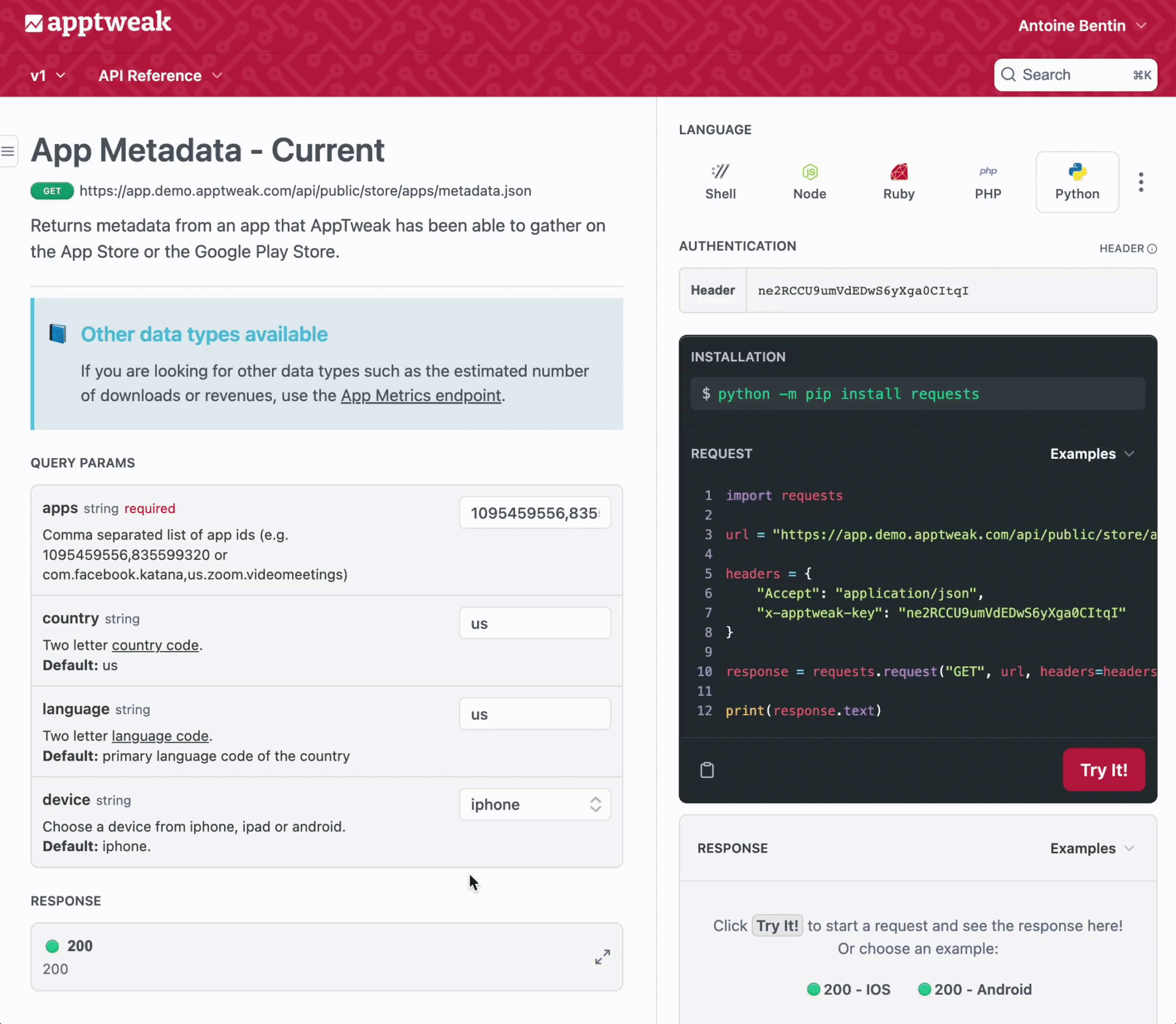Click the Try It! button

tap(1104, 770)
